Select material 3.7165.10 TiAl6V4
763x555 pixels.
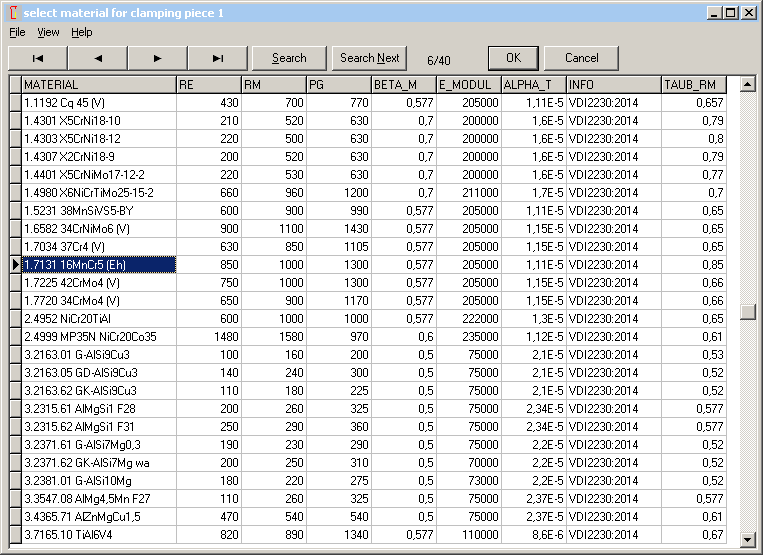tap(98, 535)
